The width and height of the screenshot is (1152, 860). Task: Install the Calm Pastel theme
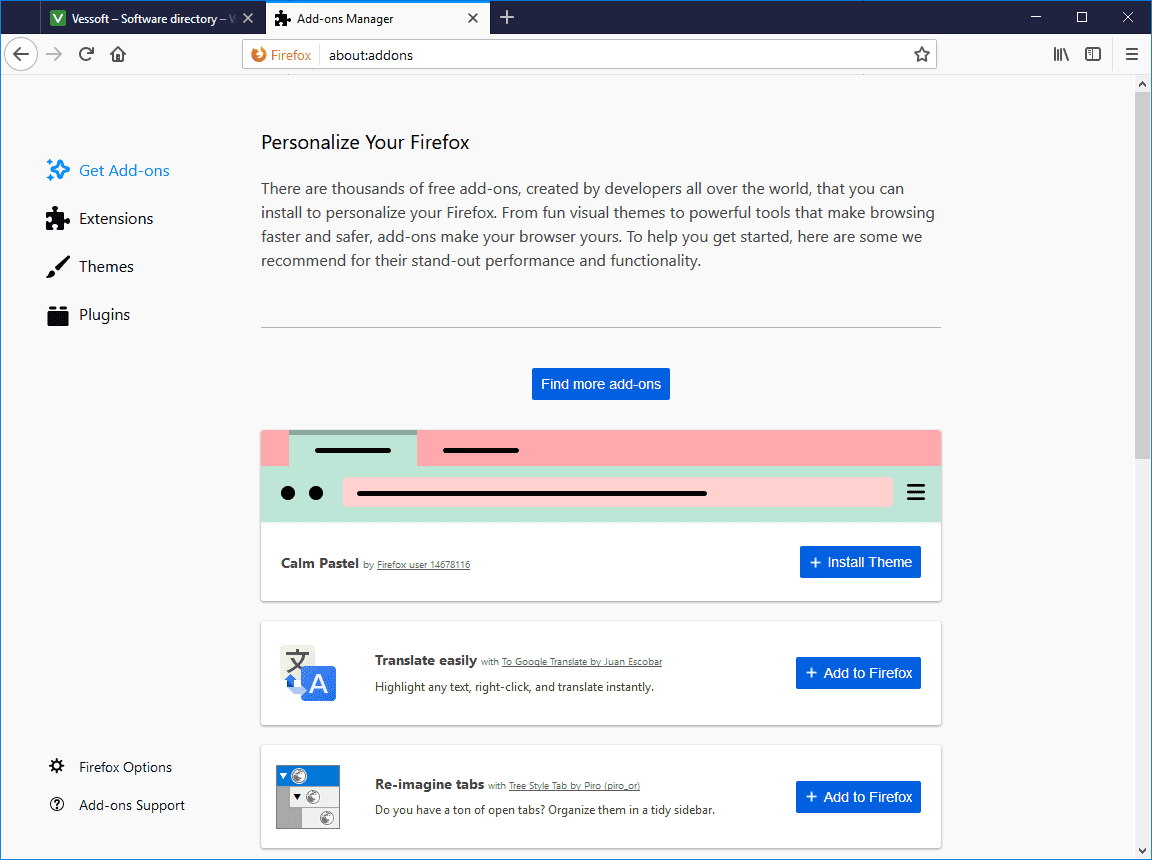pos(860,563)
